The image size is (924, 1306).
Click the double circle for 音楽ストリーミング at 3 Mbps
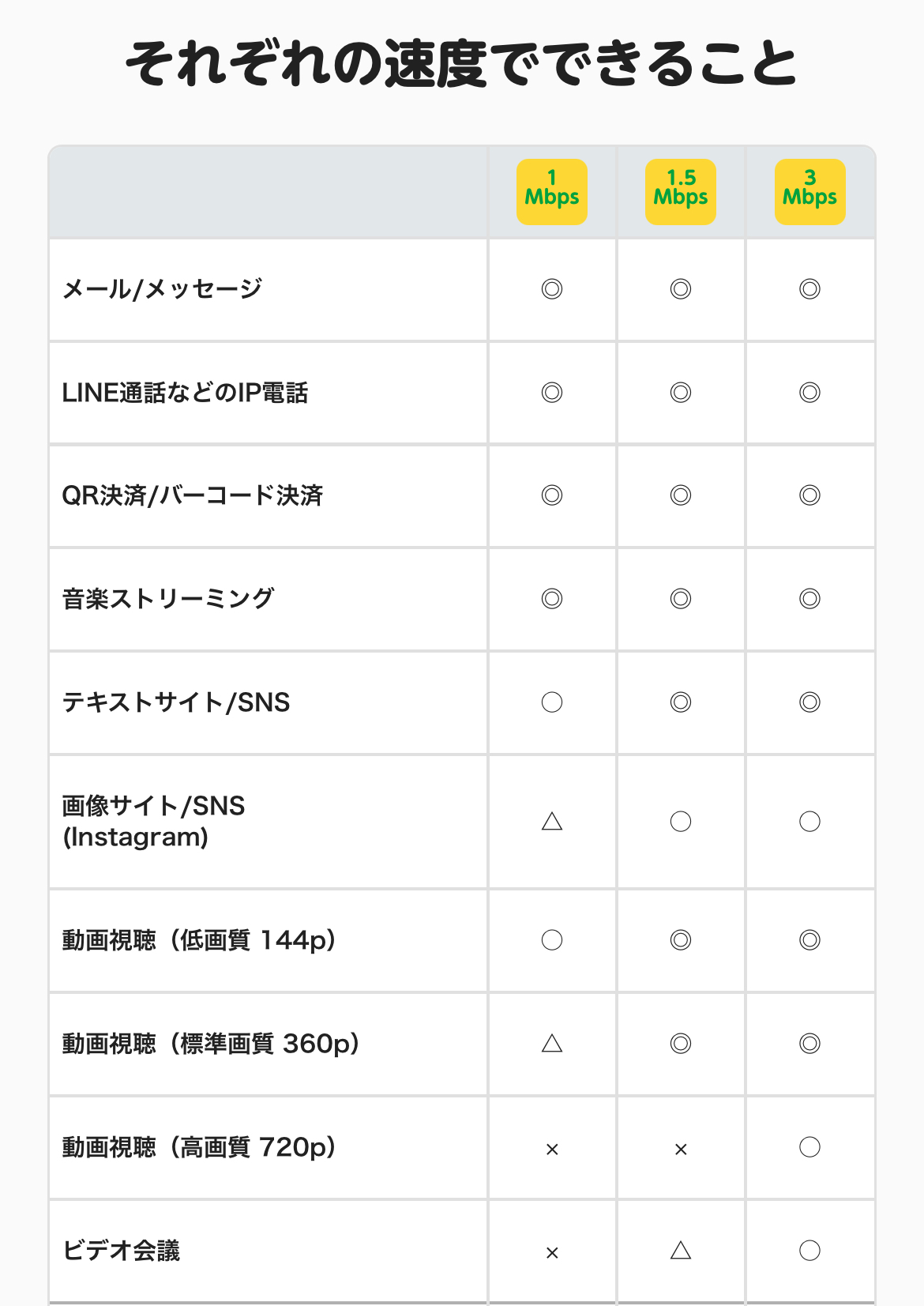tap(809, 599)
